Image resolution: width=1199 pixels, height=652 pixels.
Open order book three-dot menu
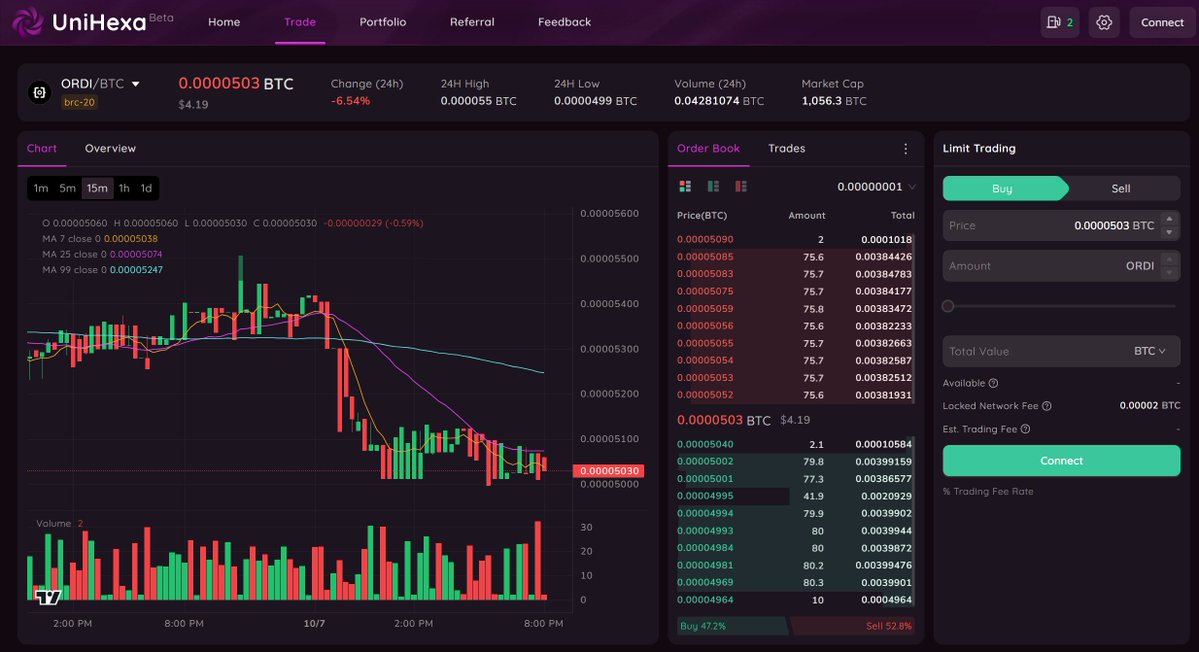[905, 148]
